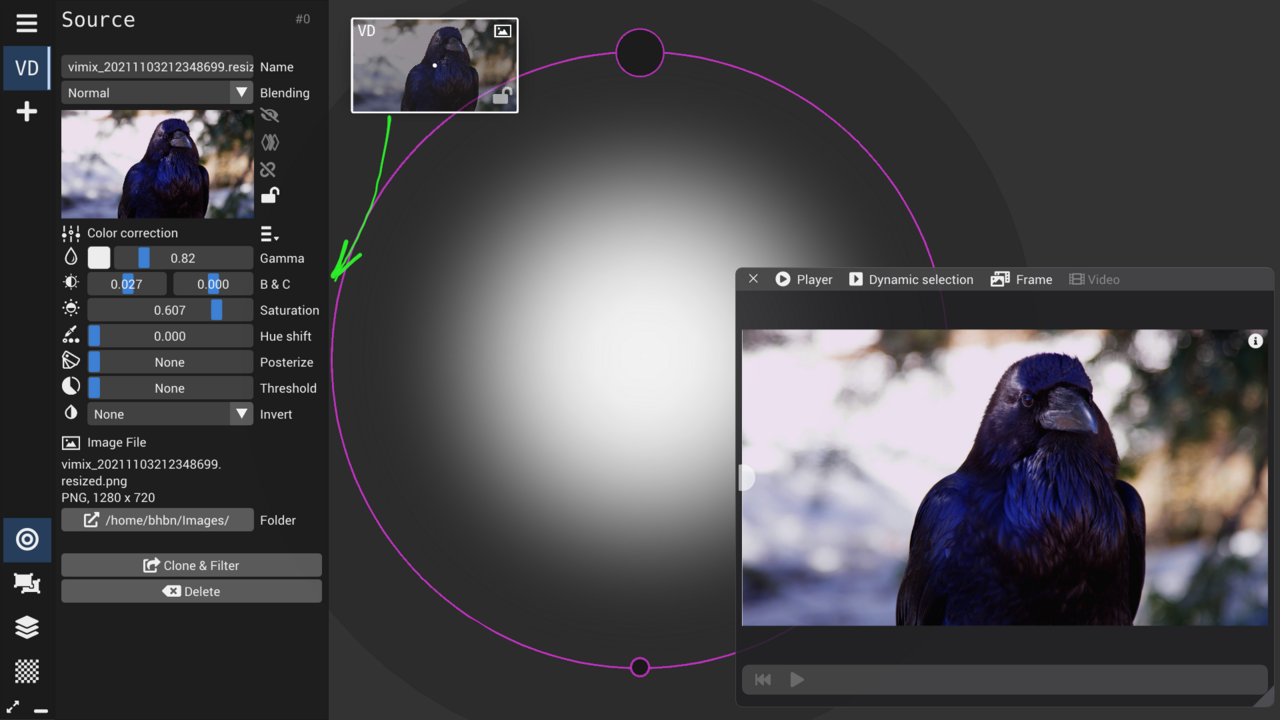This screenshot has width=1280, height=720.
Task: Select the VD source thumbnail in canvas
Action: pos(434,65)
